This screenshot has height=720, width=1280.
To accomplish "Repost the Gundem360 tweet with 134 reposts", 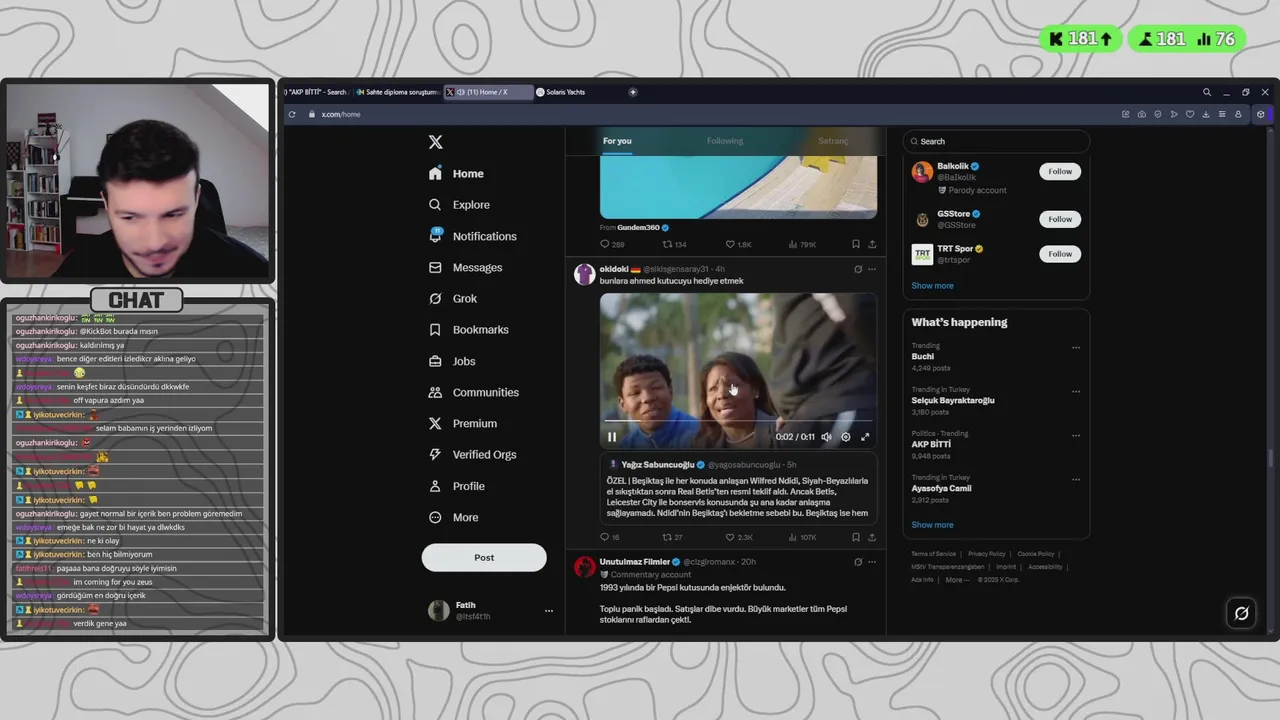I will [674, 244].
